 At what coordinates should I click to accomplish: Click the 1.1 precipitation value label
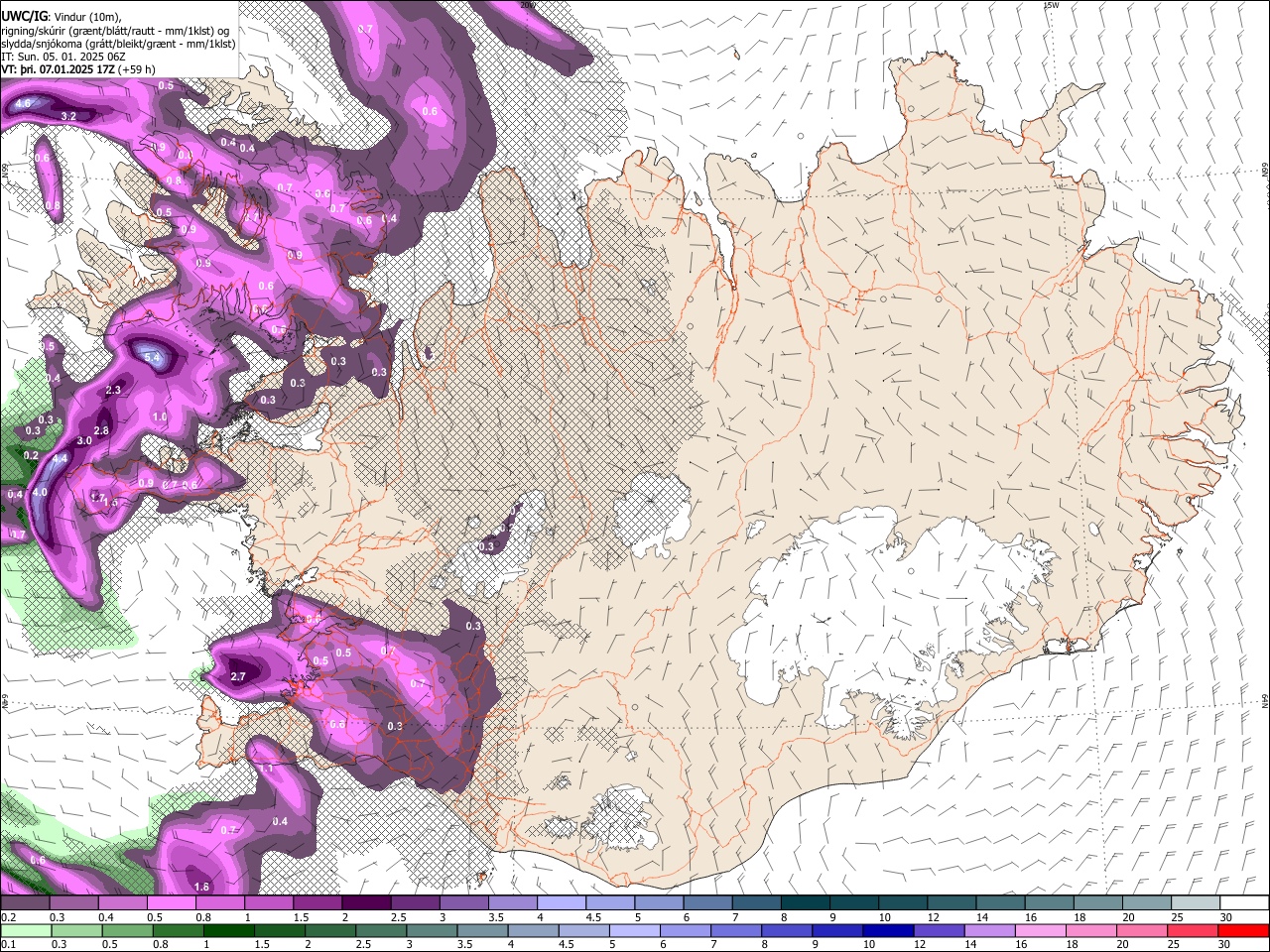point(267,769)
